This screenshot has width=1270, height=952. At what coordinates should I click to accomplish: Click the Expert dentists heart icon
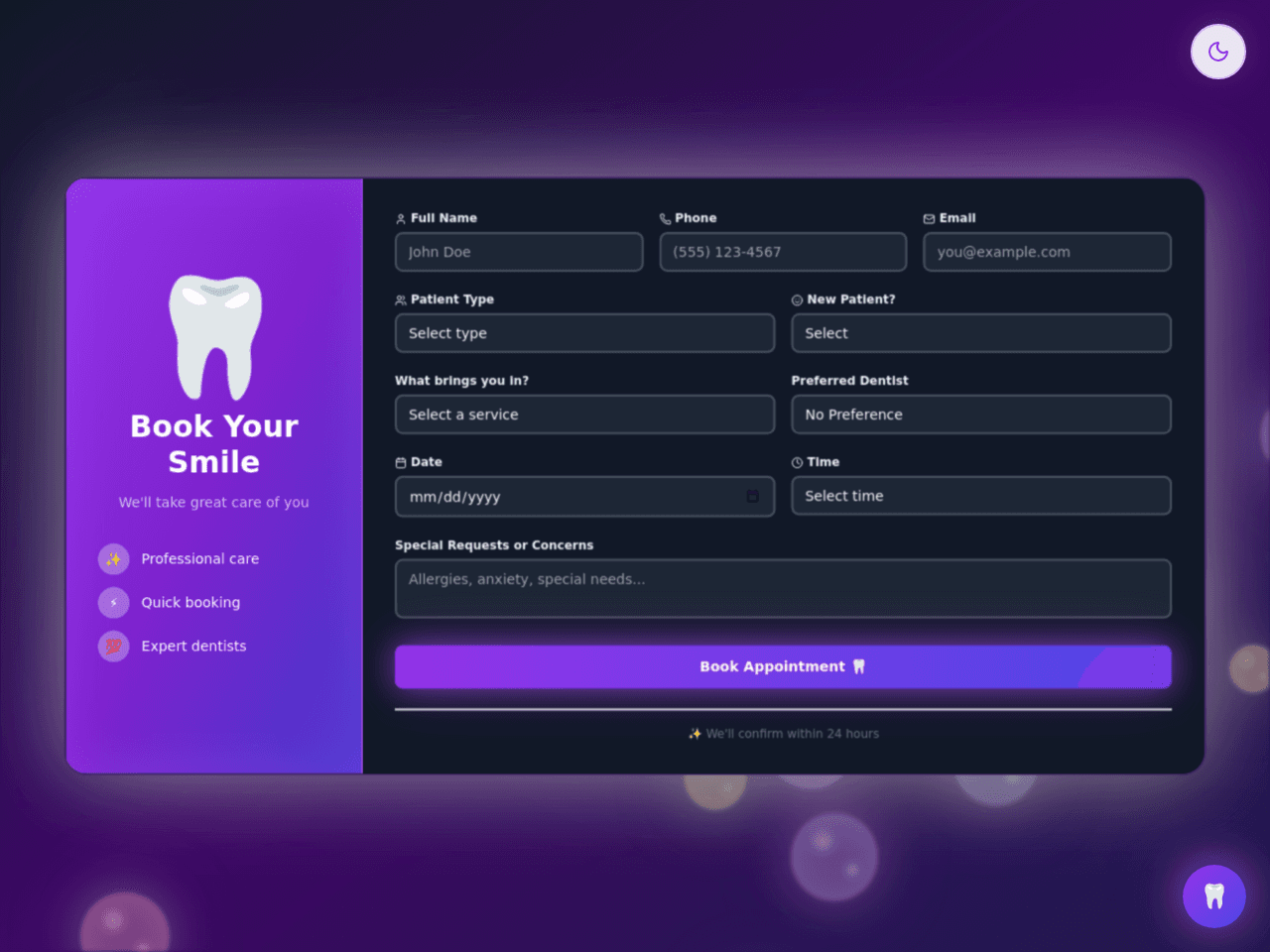(113, 647)
